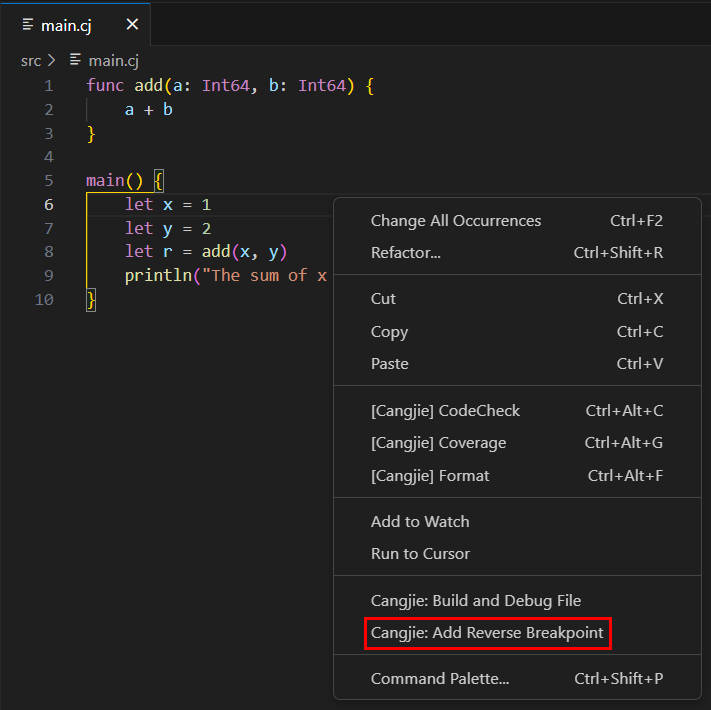
Task: Click the main.cj breadcrumb file icon
Action: pyautogui.click(x=75, y=61)
